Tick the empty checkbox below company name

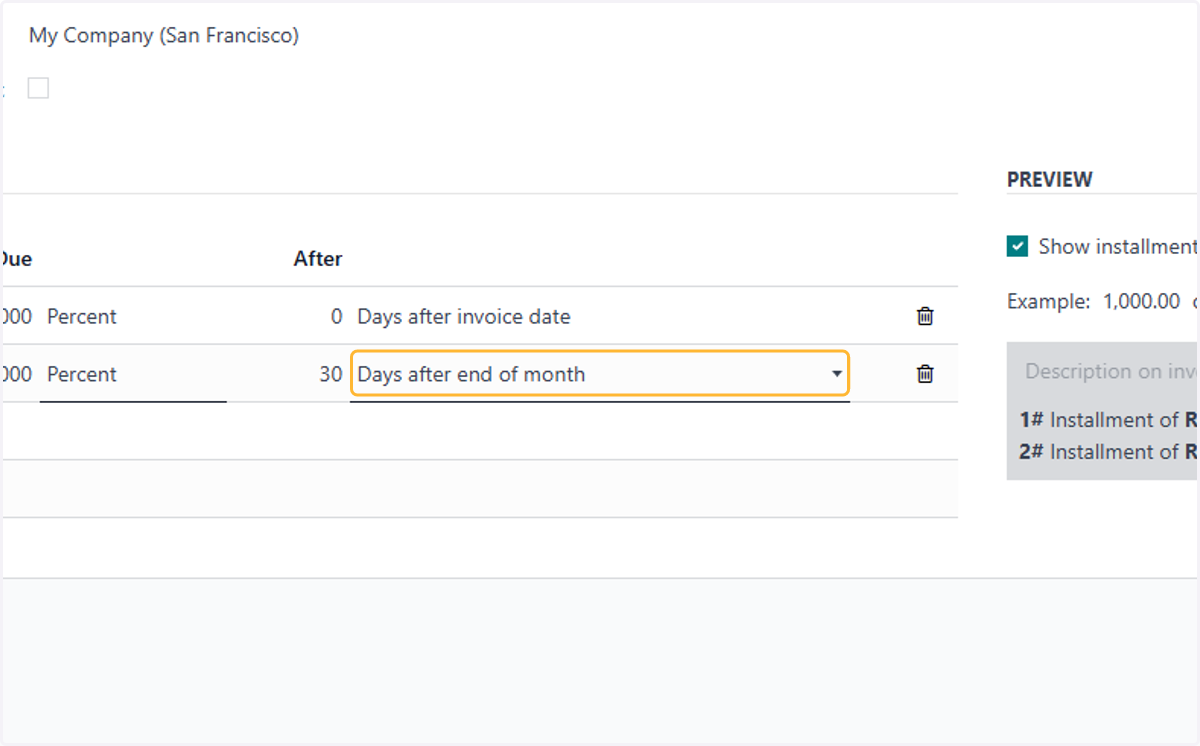[x=38, y=89]
